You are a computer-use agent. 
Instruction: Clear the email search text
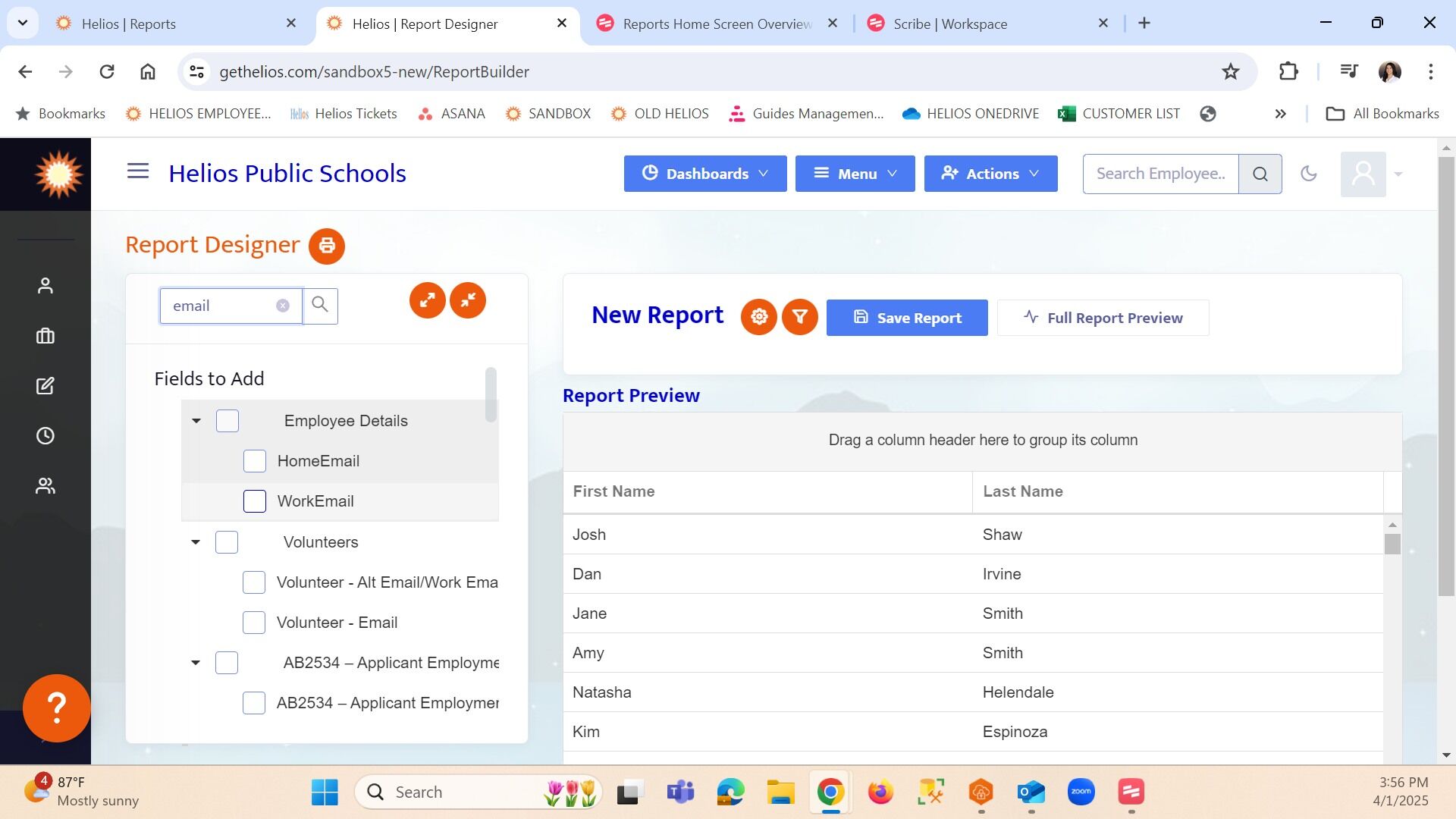(282, 306)
